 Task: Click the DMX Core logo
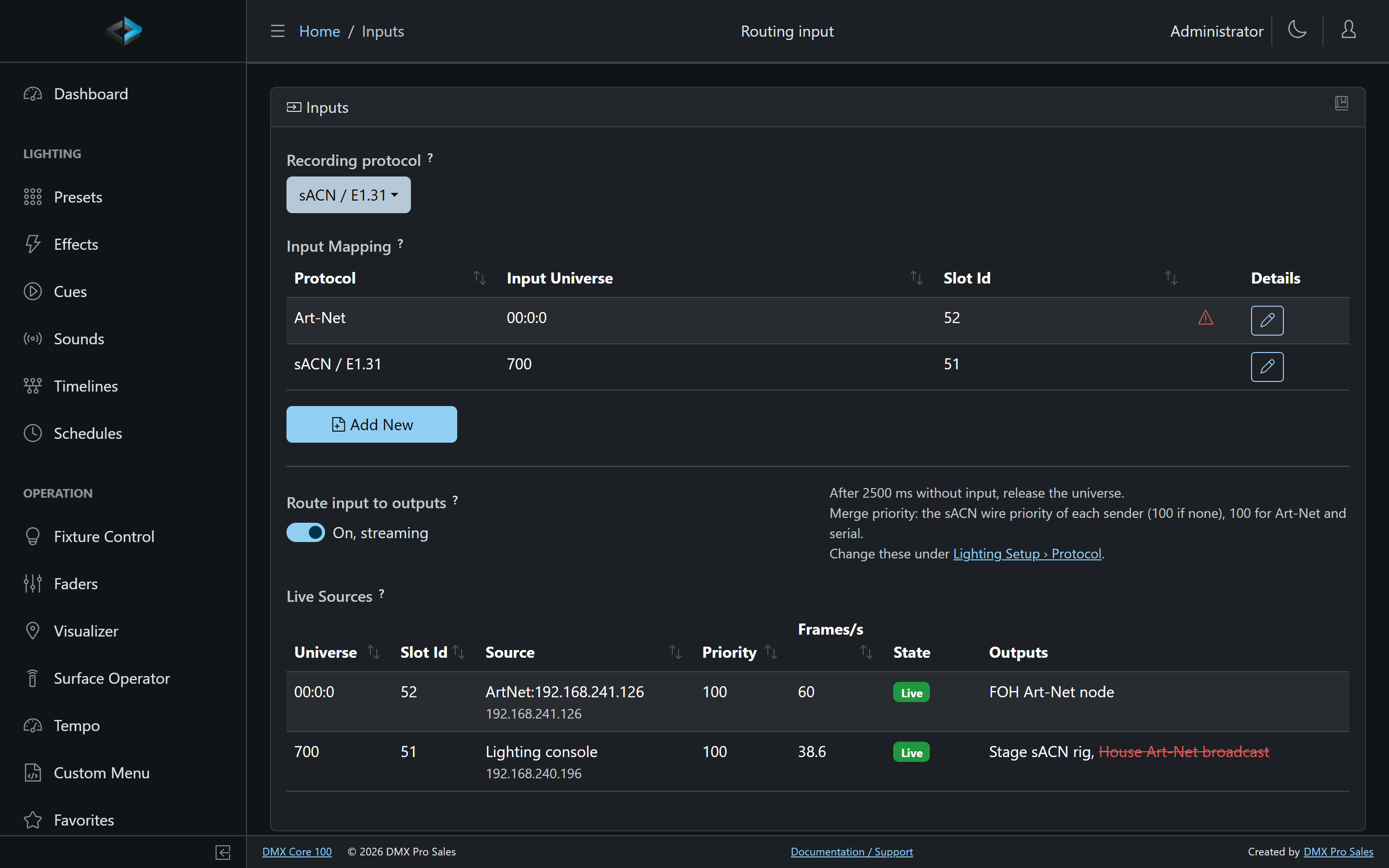coord(124,31)
